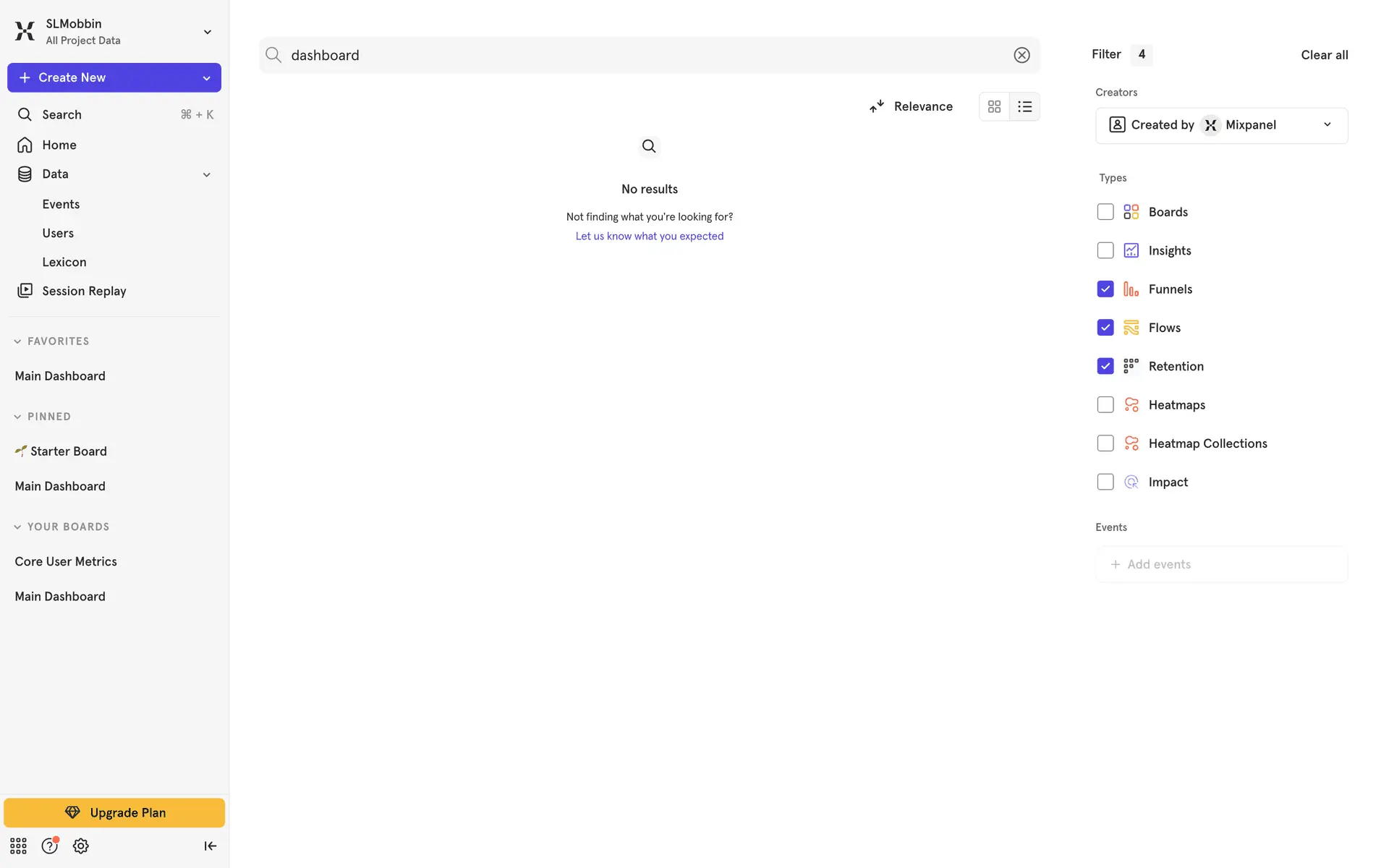
Task: Open the Relevance sort control
Action: [x=912, y=106]
